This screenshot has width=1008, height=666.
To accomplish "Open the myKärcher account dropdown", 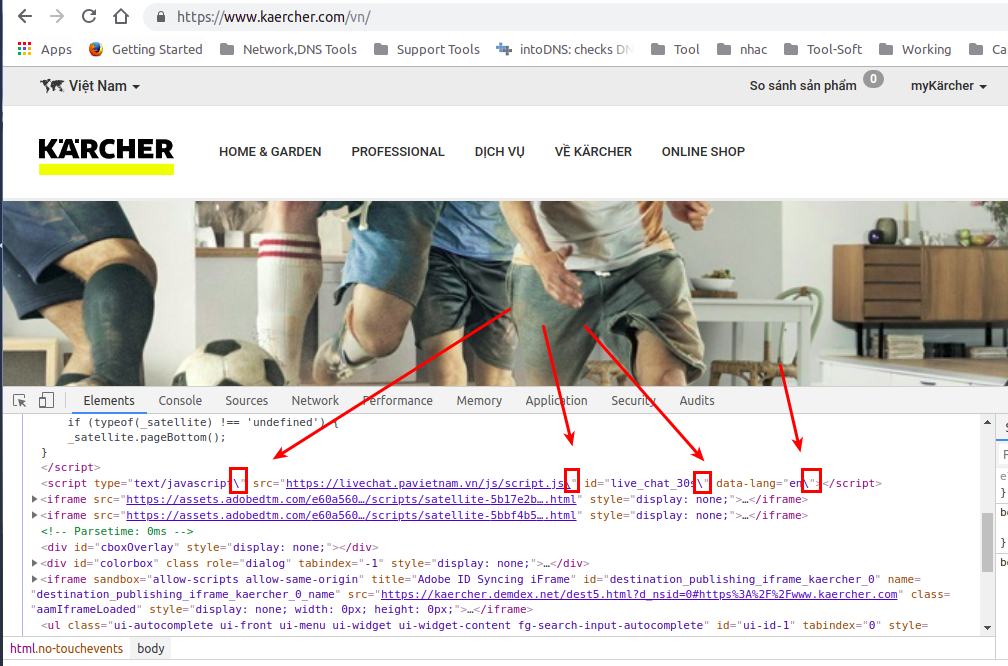I will [x=948, y=86].
